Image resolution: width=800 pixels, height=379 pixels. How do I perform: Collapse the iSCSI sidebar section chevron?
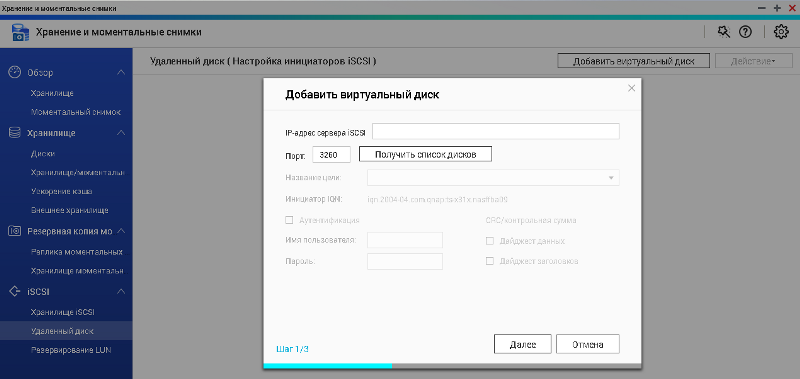121,291
